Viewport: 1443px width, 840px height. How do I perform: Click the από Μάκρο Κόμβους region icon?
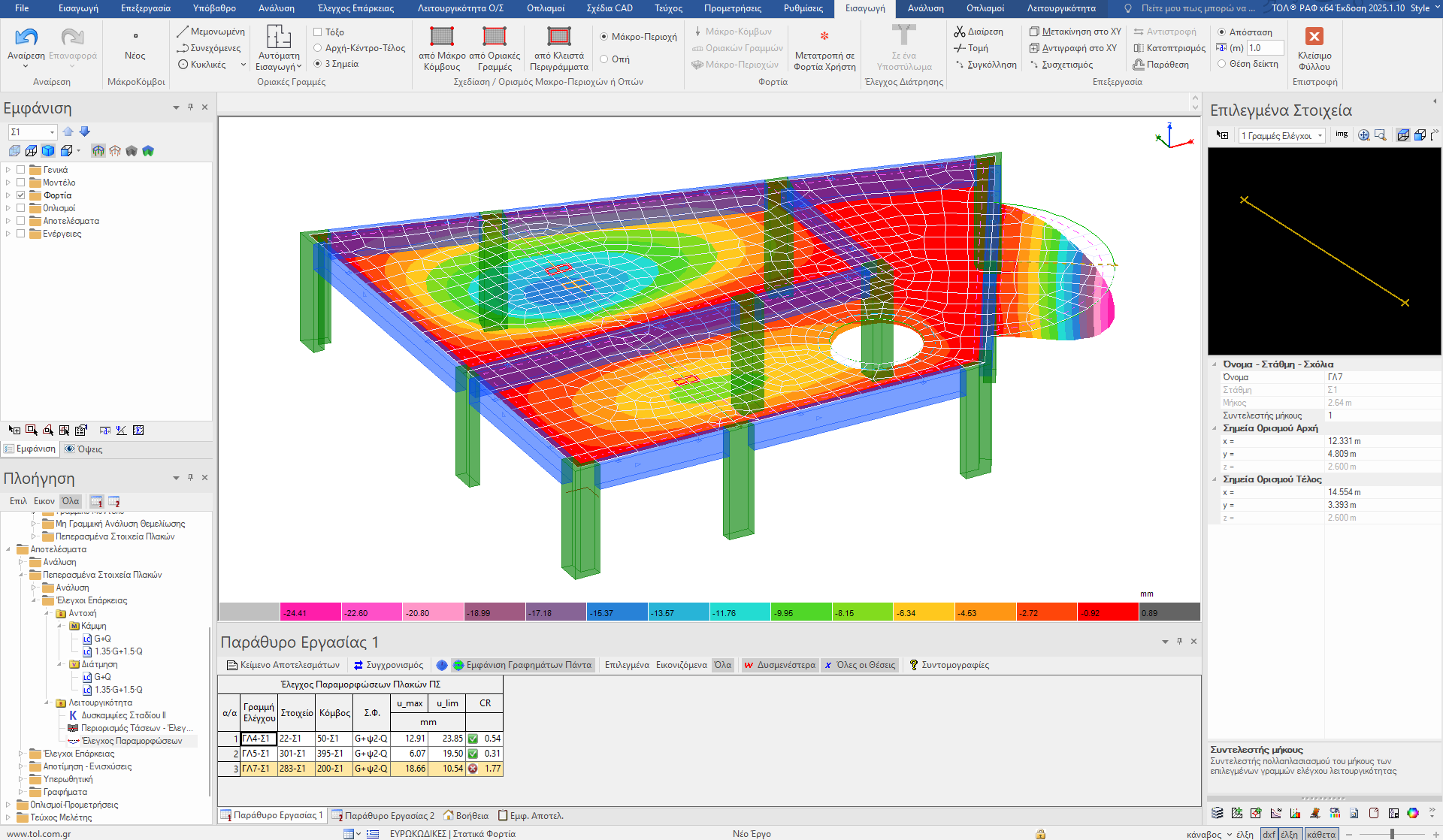point(442,36)
